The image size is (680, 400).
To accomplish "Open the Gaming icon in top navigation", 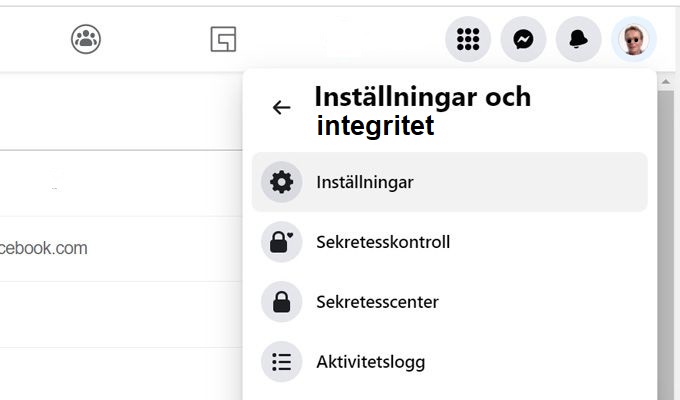I will (223, 39).
